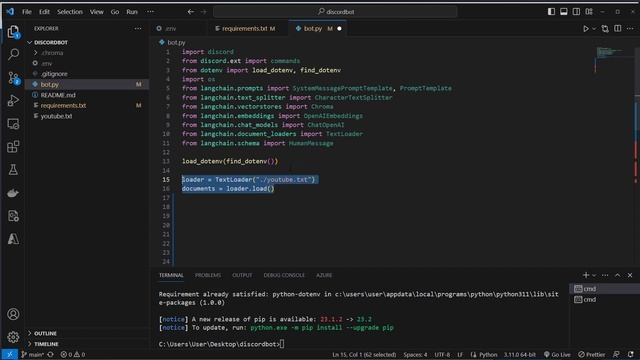
Task: Open Customize Layout icon in title bar
Action: pyautogui.click(x=589, y=12)
